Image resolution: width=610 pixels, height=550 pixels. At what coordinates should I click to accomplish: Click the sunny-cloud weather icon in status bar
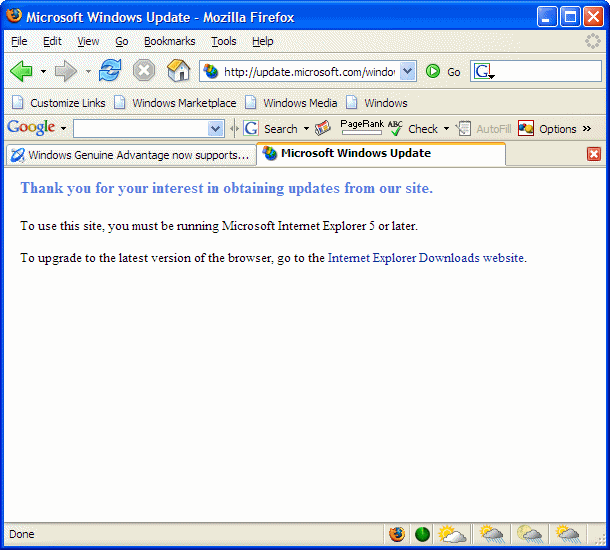(452, 534)
